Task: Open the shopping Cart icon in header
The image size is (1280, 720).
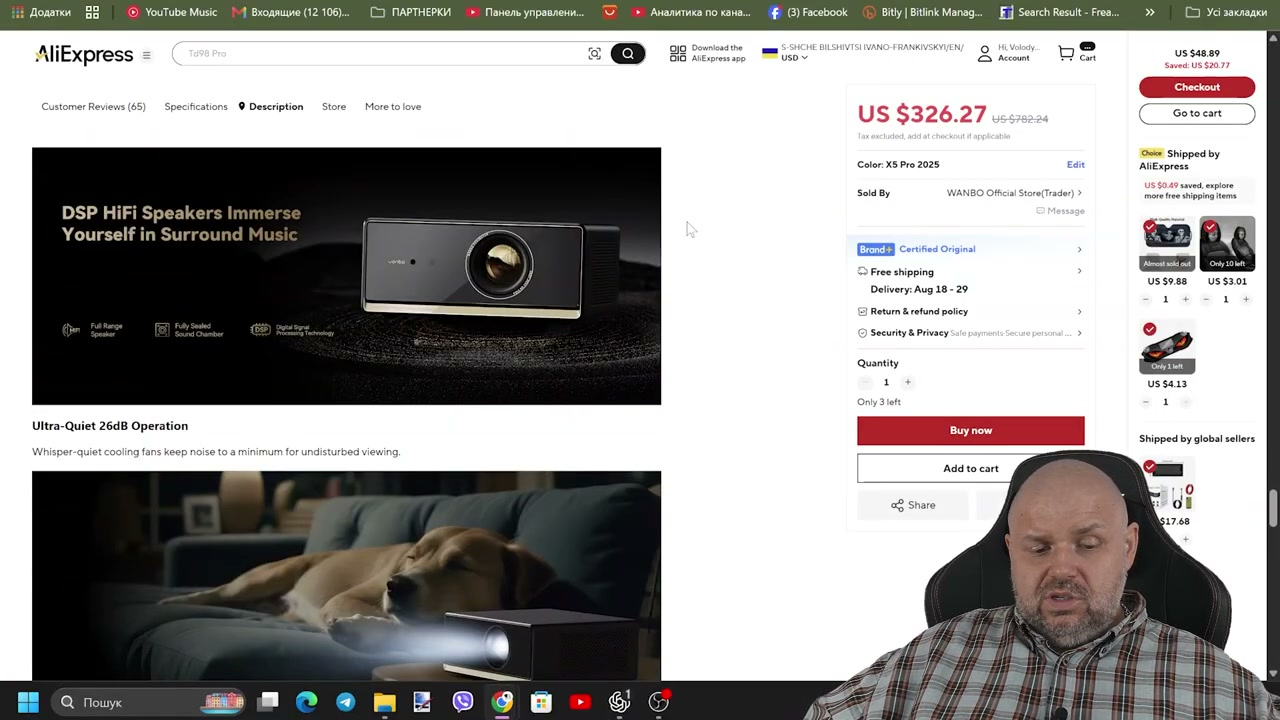Action: pyautogui.click(x=1067, y=53)
